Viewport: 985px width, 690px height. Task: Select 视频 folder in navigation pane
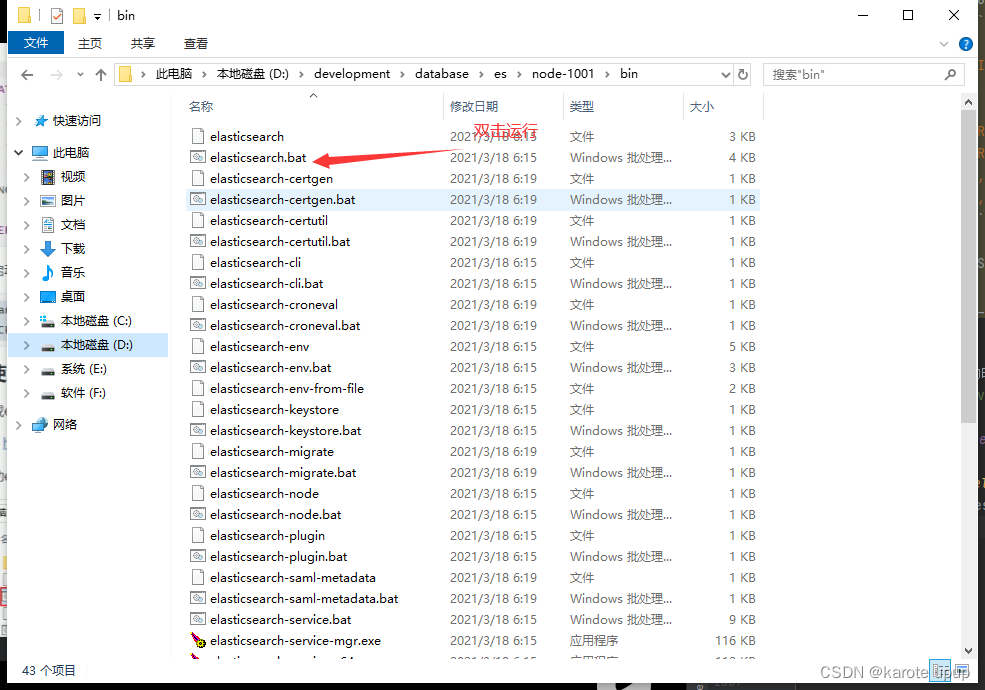(73, 177)
